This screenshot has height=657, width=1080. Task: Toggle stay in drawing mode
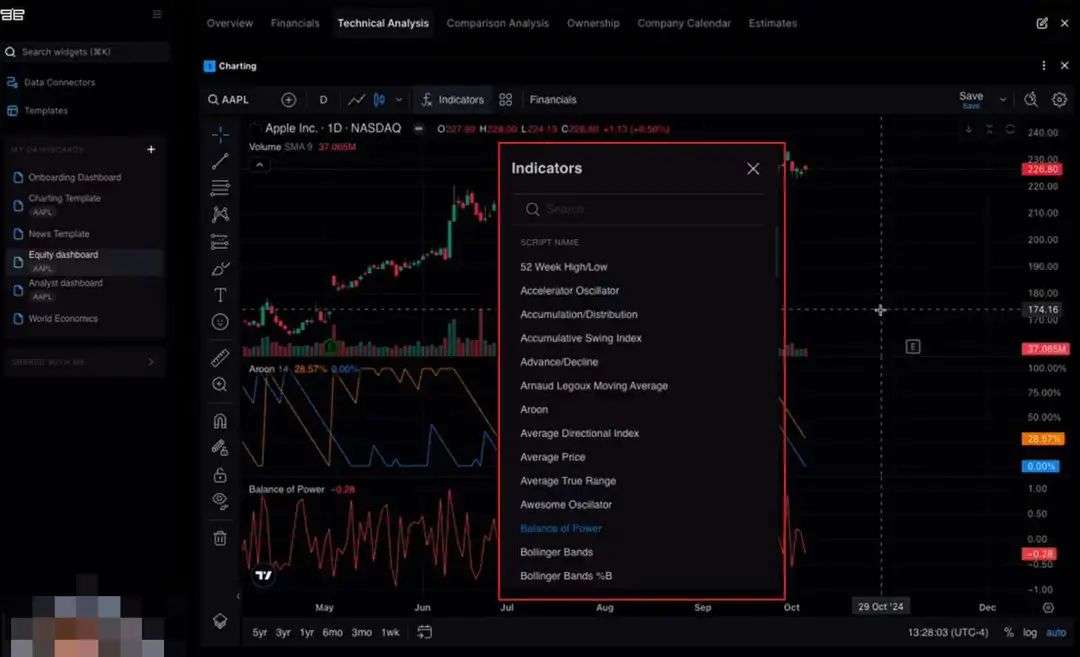[x=220, y=448]
